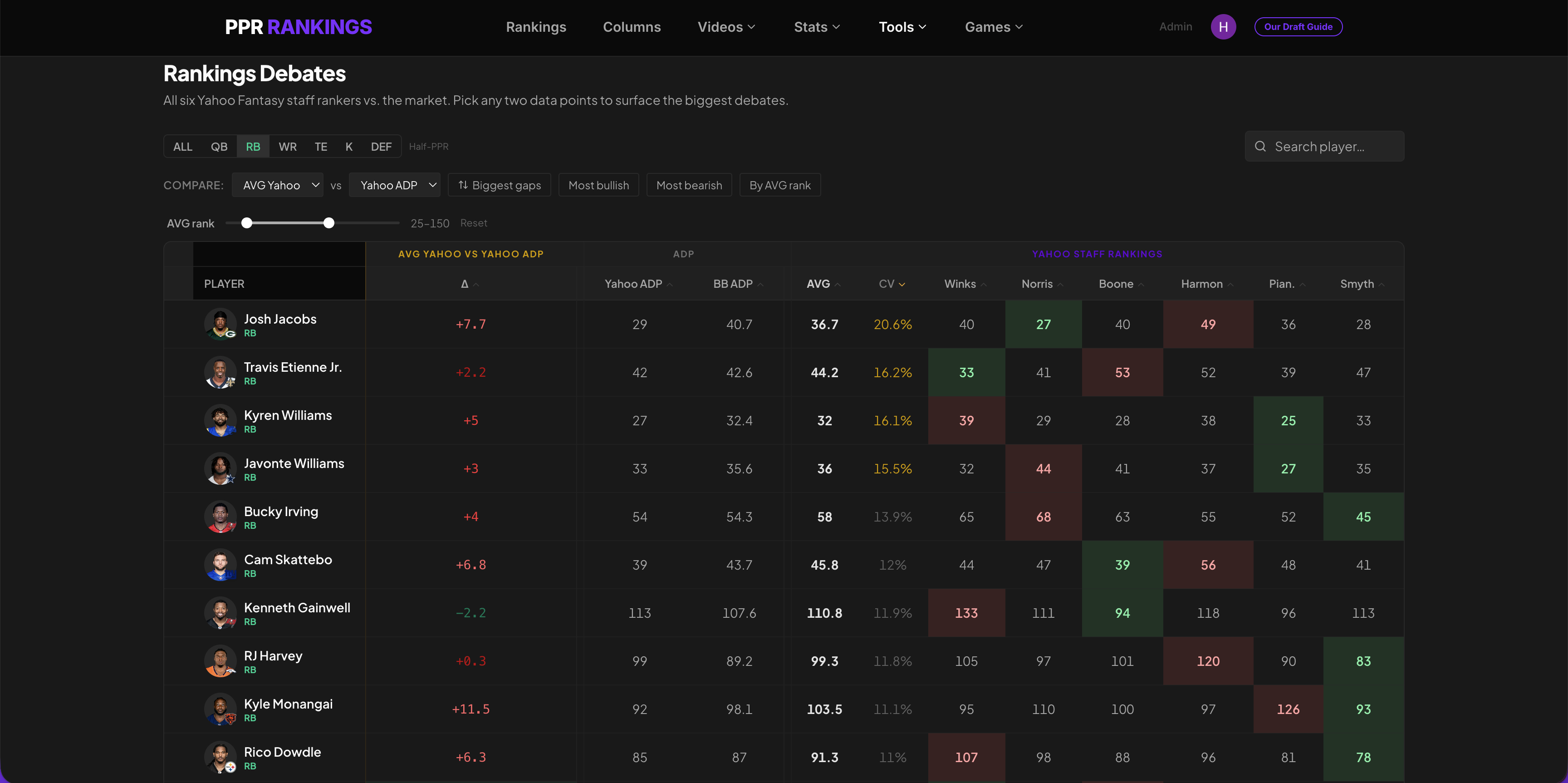This screenshot has width=1568, height=783.
Task: Sort by the Harmon column
Action: point(1207,284)
